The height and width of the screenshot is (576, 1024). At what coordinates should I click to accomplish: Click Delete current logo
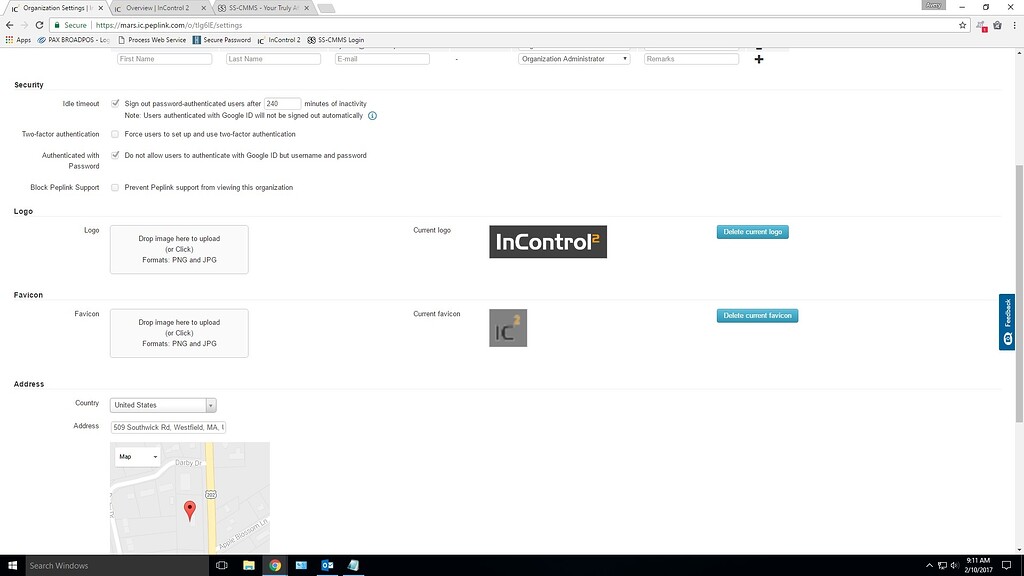tap(752, 231)
